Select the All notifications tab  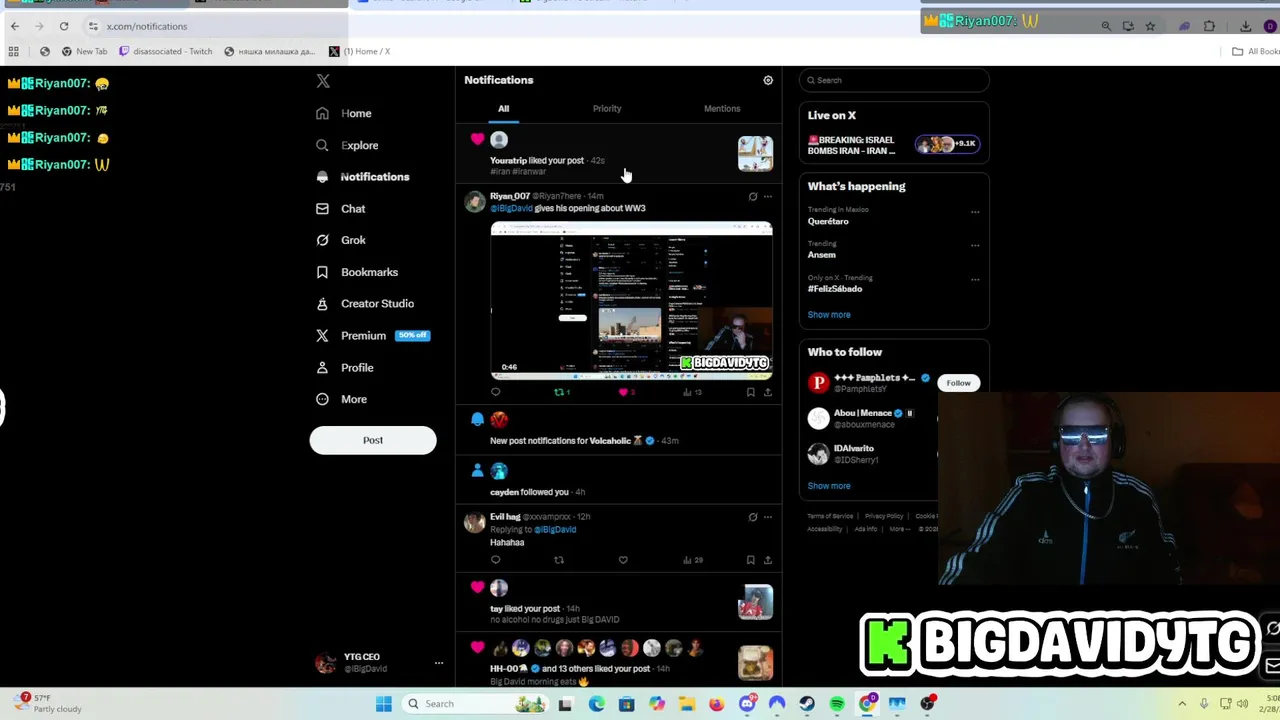[x=504, y=109]
